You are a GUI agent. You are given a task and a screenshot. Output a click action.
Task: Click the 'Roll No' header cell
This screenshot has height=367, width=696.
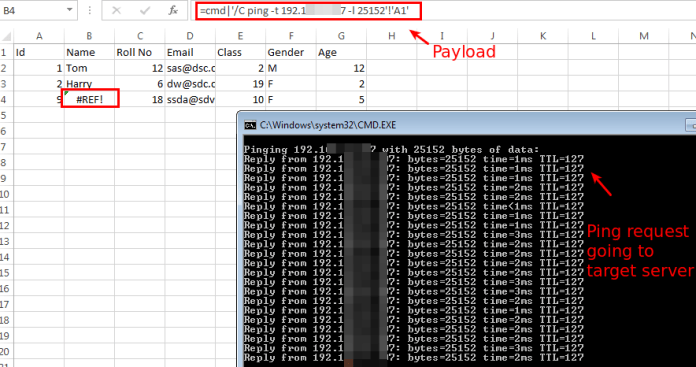click(140, 52)
